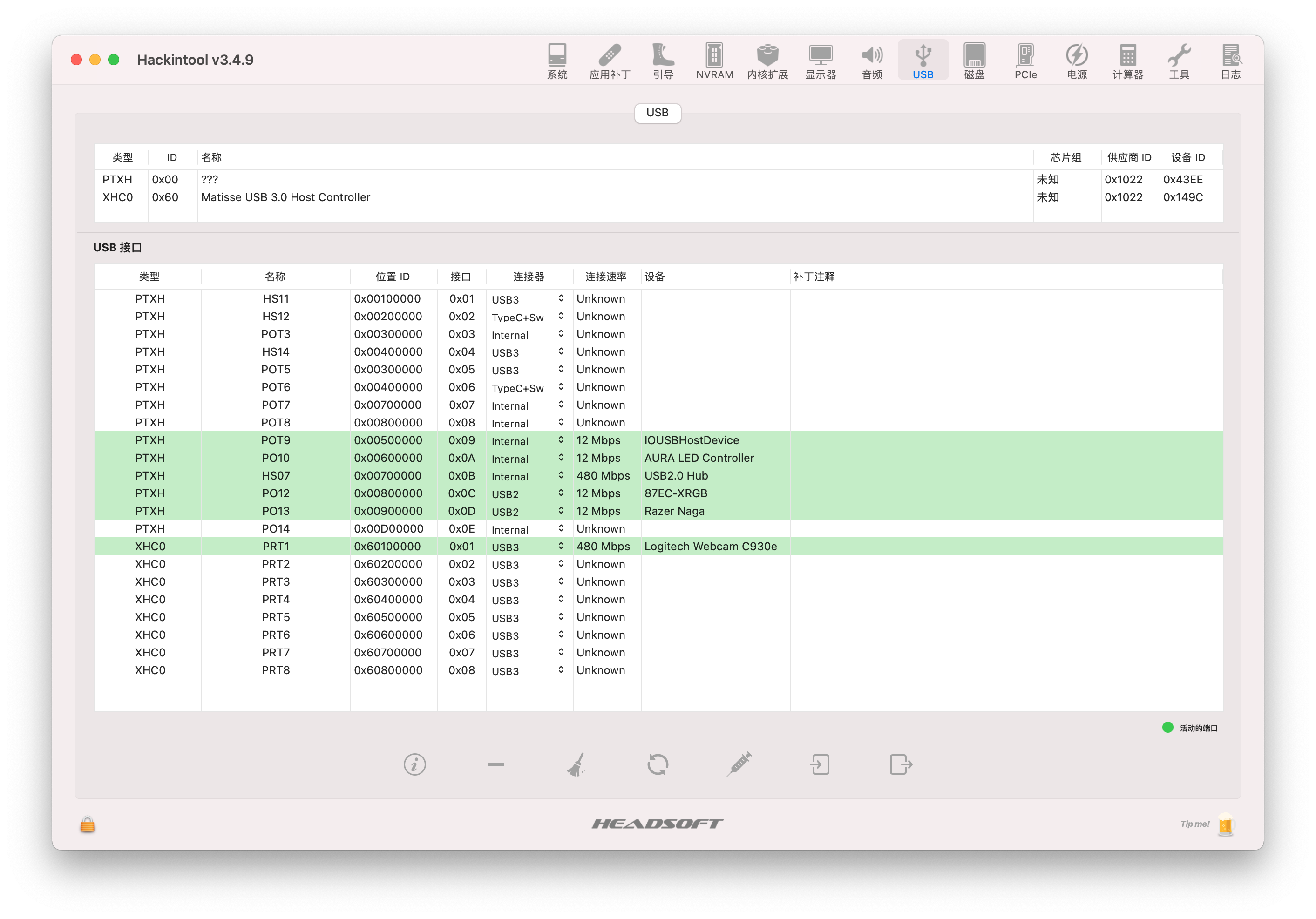The width and height of the screenshot is (1316, 919).
Task: Open the 音频 audio section
Action: pos(872,61)
